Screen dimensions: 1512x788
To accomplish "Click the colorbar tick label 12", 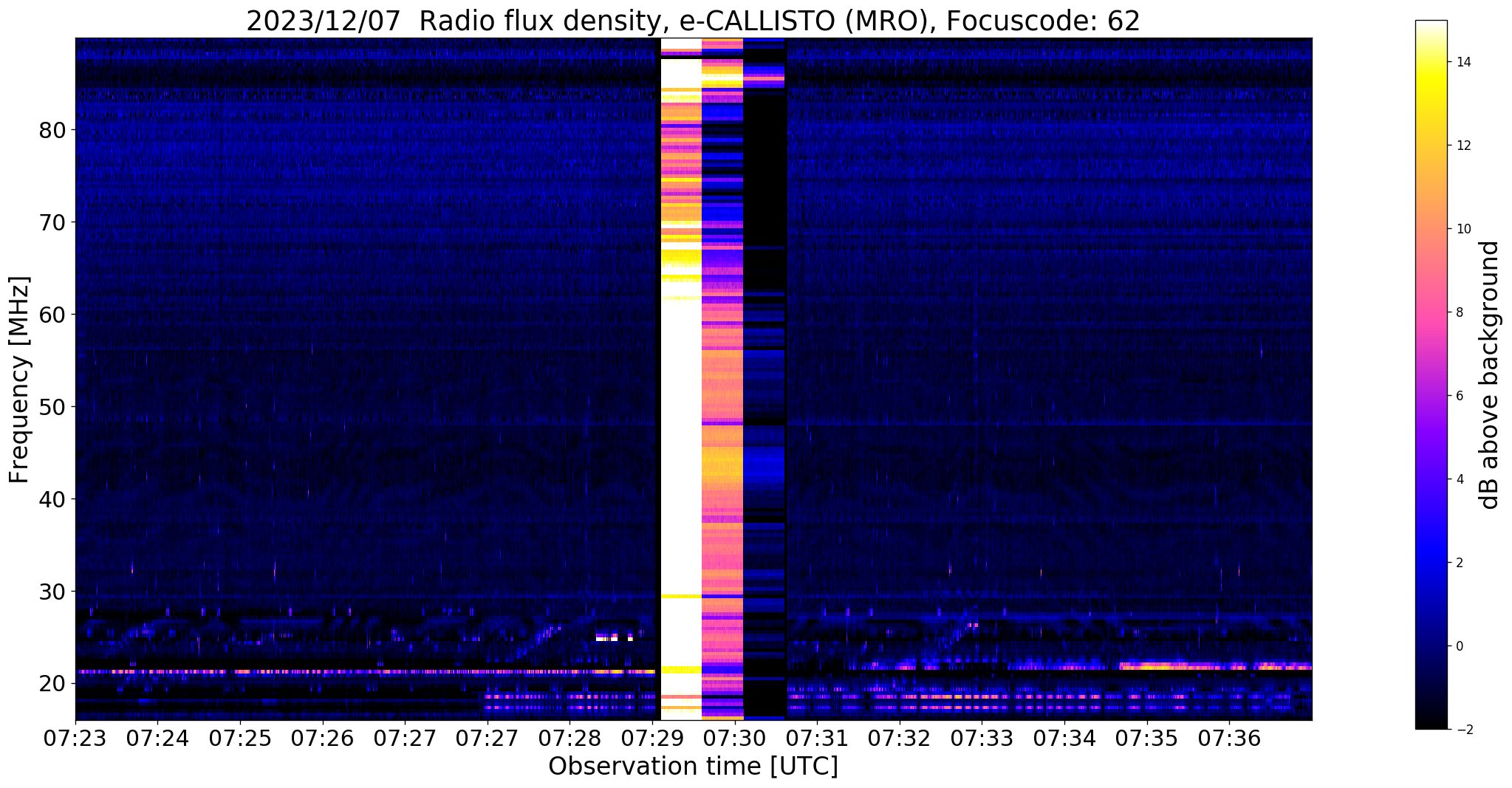I will (1463, 145).
